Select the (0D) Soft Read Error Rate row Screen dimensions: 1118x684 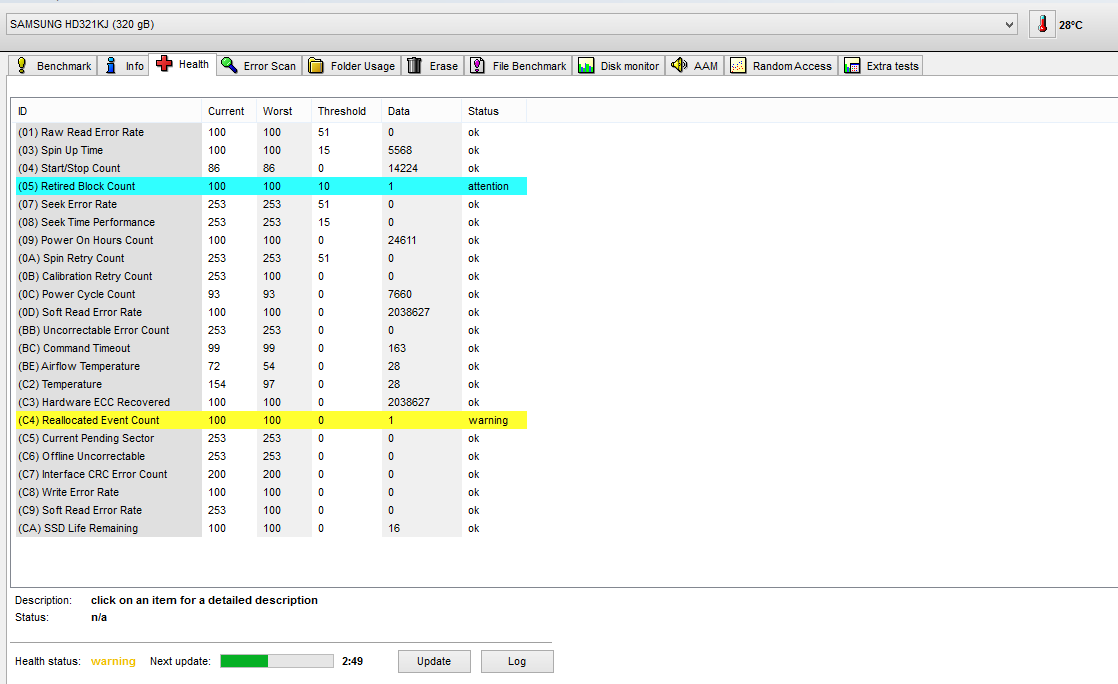[272, 312]
